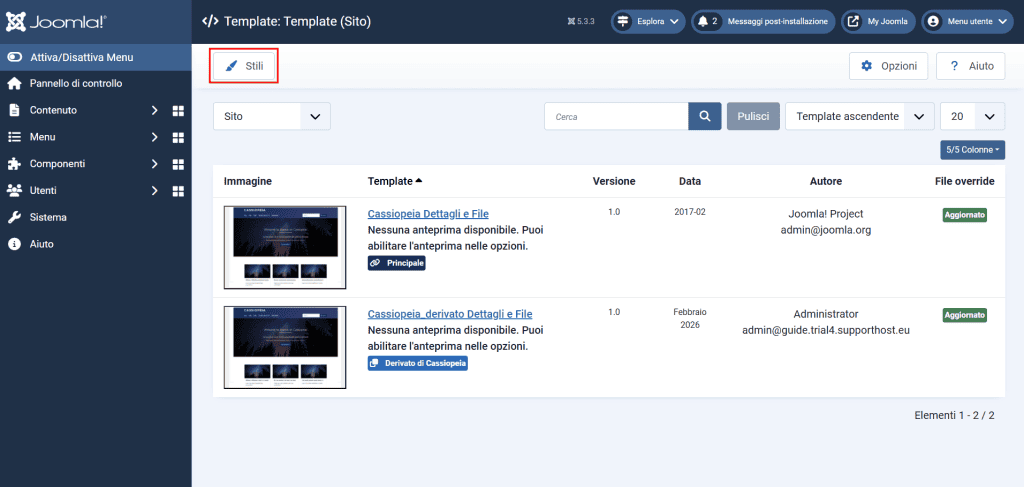This screenshot has height=487, width=1024.
Task: Click the Cassiopeia_derivato template thumbnail
Action: tap(285, 347)
